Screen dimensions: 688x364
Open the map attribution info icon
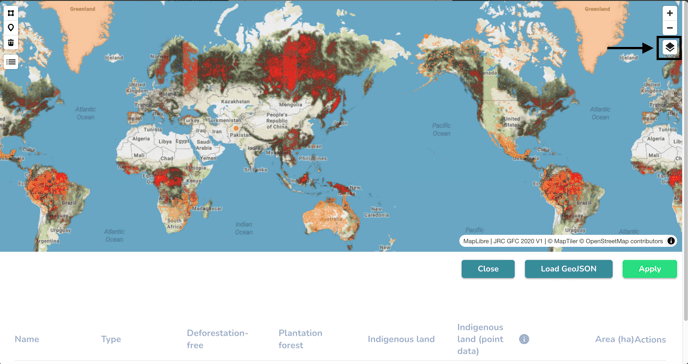point(670,241)
